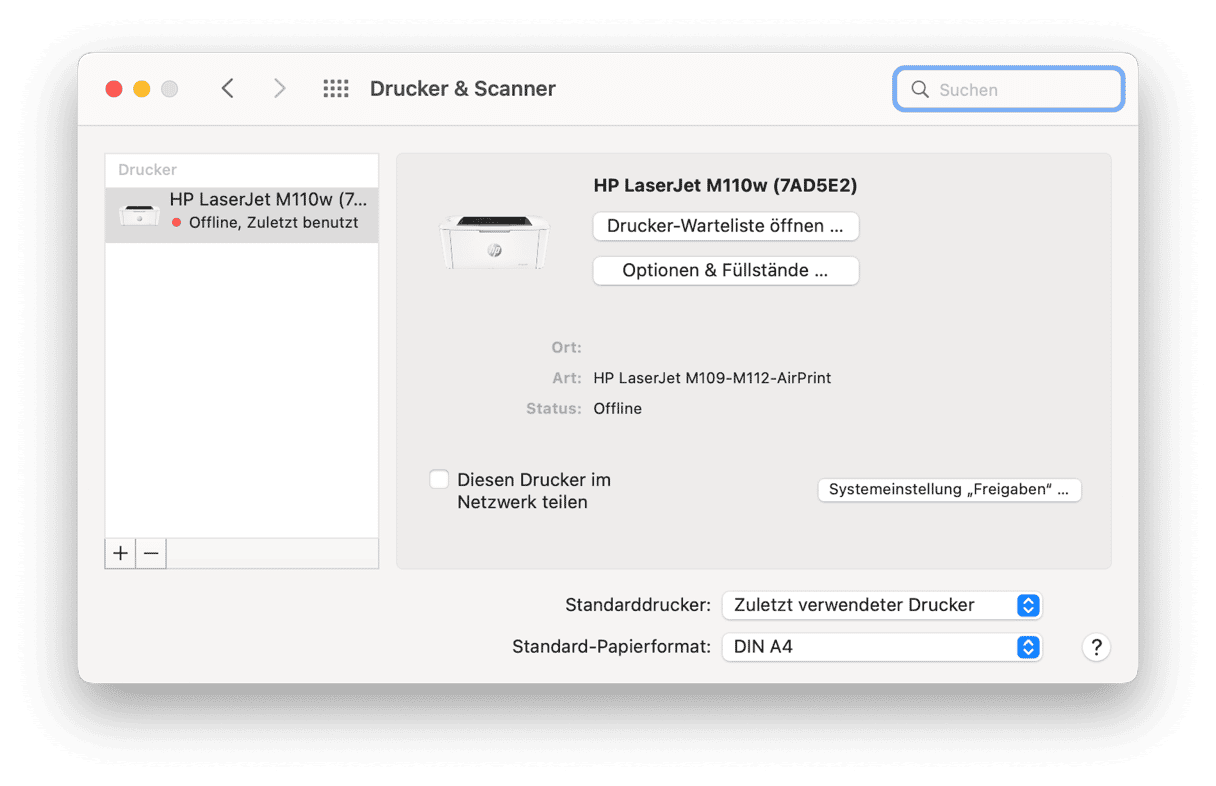Remove the printer with the minus button

tap(151, 553)
